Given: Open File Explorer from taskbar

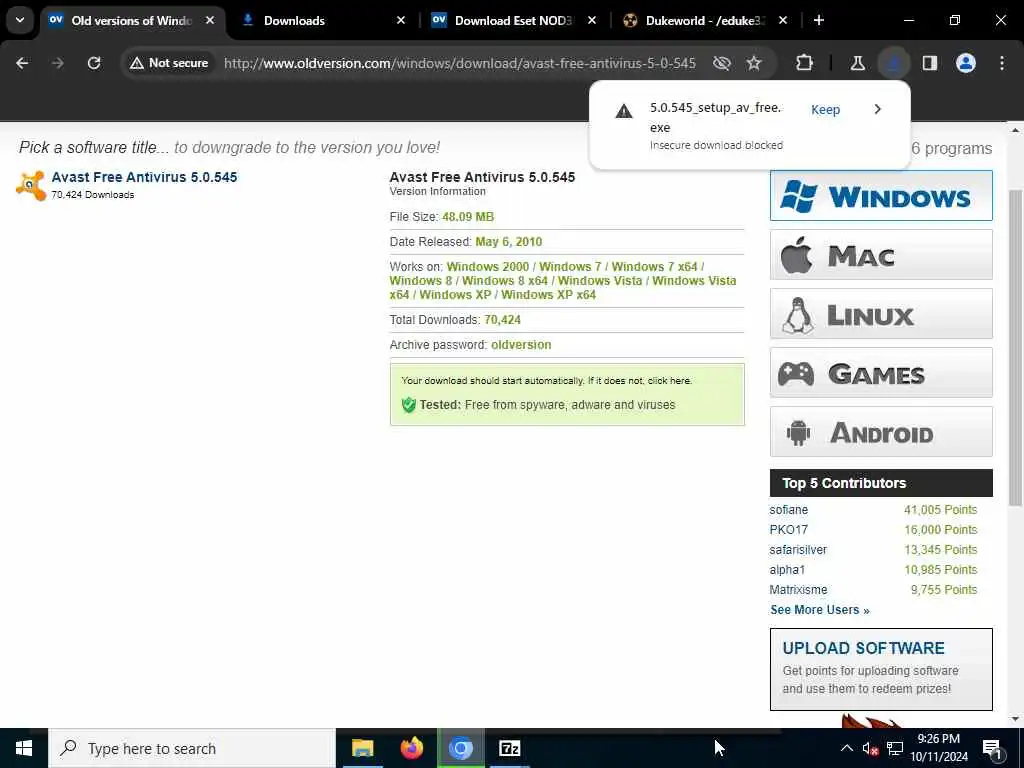Looking at the screenshot, I should click(x=362, y=748).
